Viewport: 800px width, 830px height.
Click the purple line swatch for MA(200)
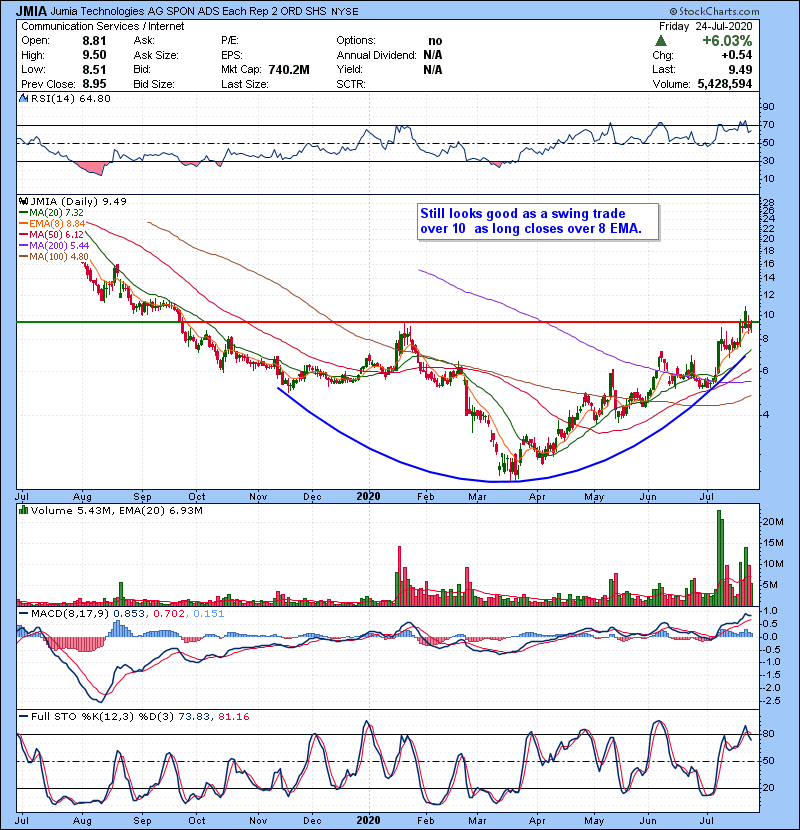pyautogui.click(x=24, y=246)
